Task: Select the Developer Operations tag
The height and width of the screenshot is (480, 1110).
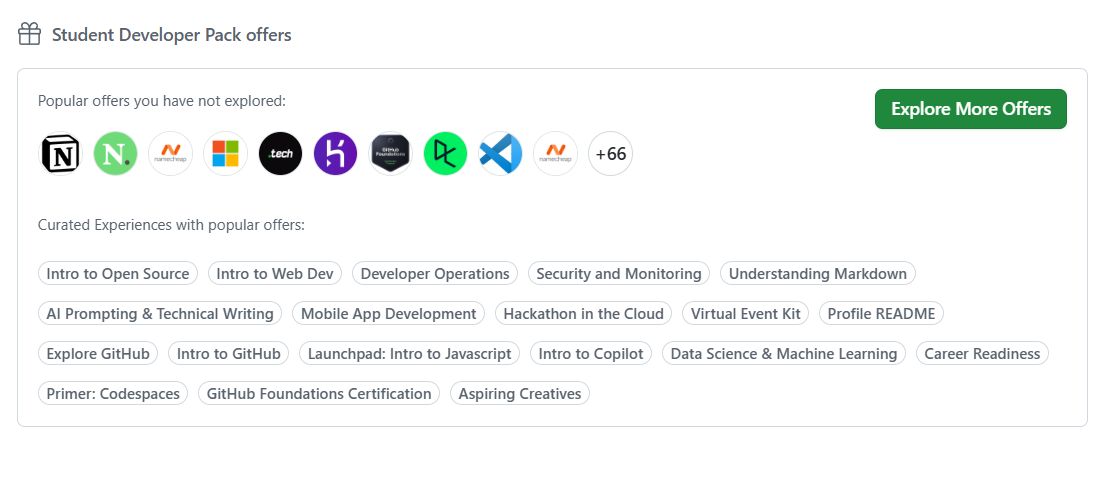Action: tap(435, 273)
